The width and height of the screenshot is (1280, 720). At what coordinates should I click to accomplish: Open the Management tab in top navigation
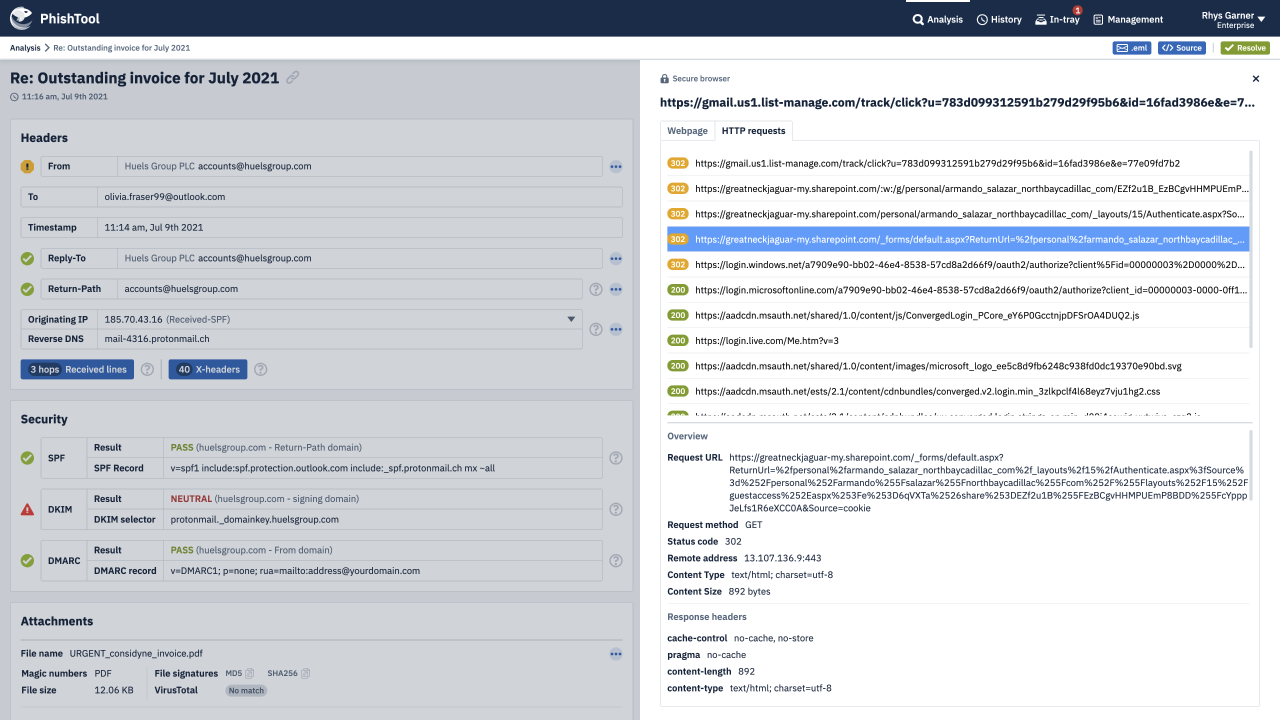(1128, 19)
